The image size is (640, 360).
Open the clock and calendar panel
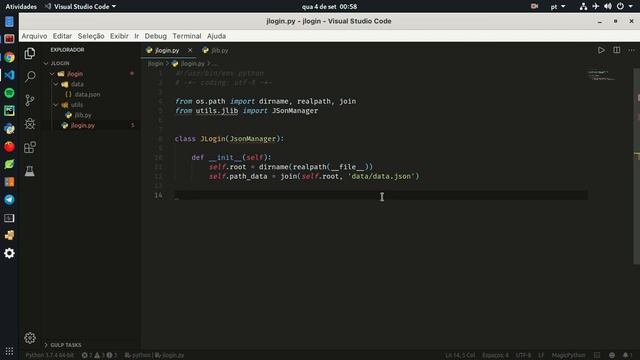(x=329, y=7)
